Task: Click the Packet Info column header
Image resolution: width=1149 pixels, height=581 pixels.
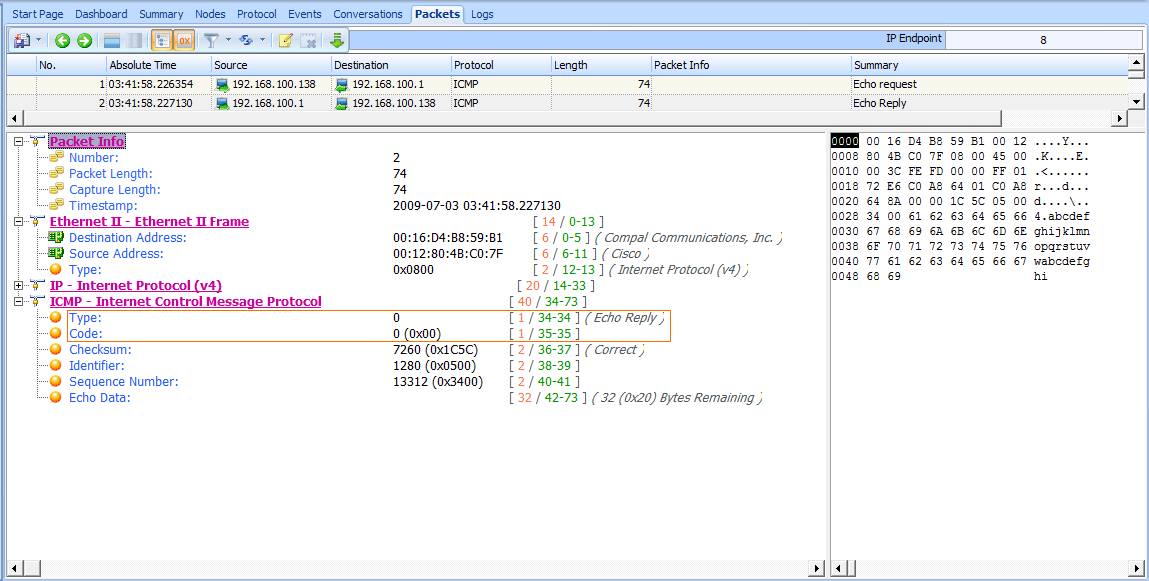Action: click(751, 65)
